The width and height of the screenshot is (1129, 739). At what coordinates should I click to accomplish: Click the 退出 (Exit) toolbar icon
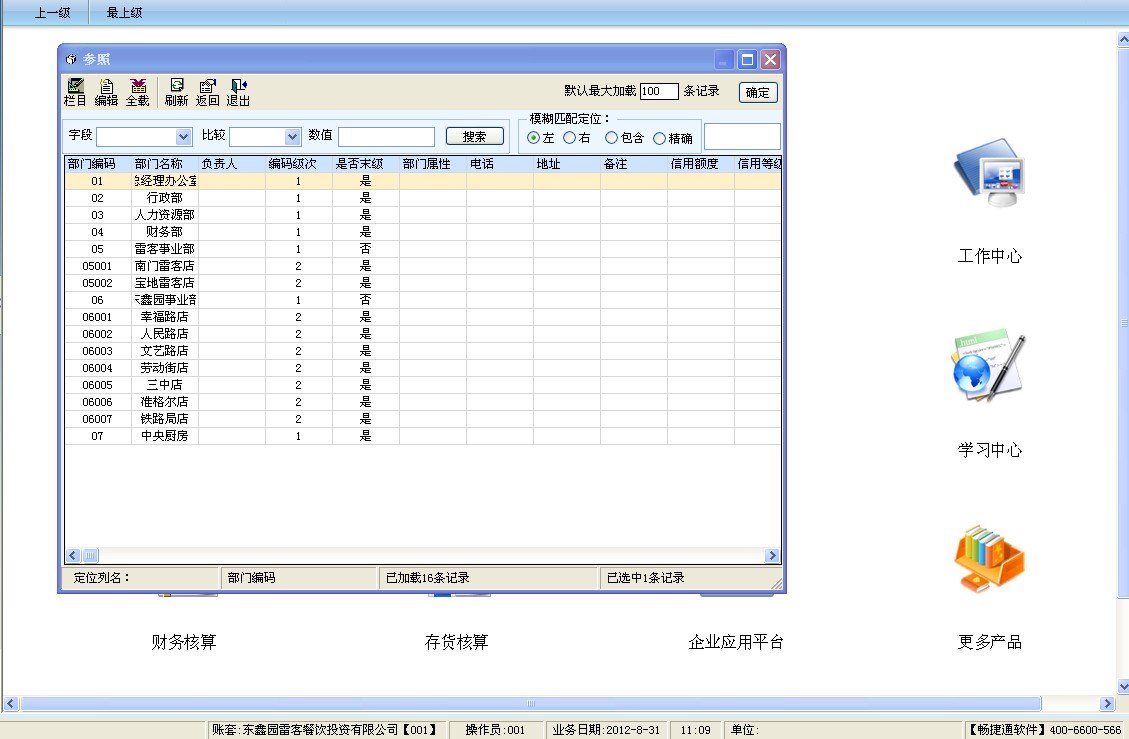(x=239, y=92)
